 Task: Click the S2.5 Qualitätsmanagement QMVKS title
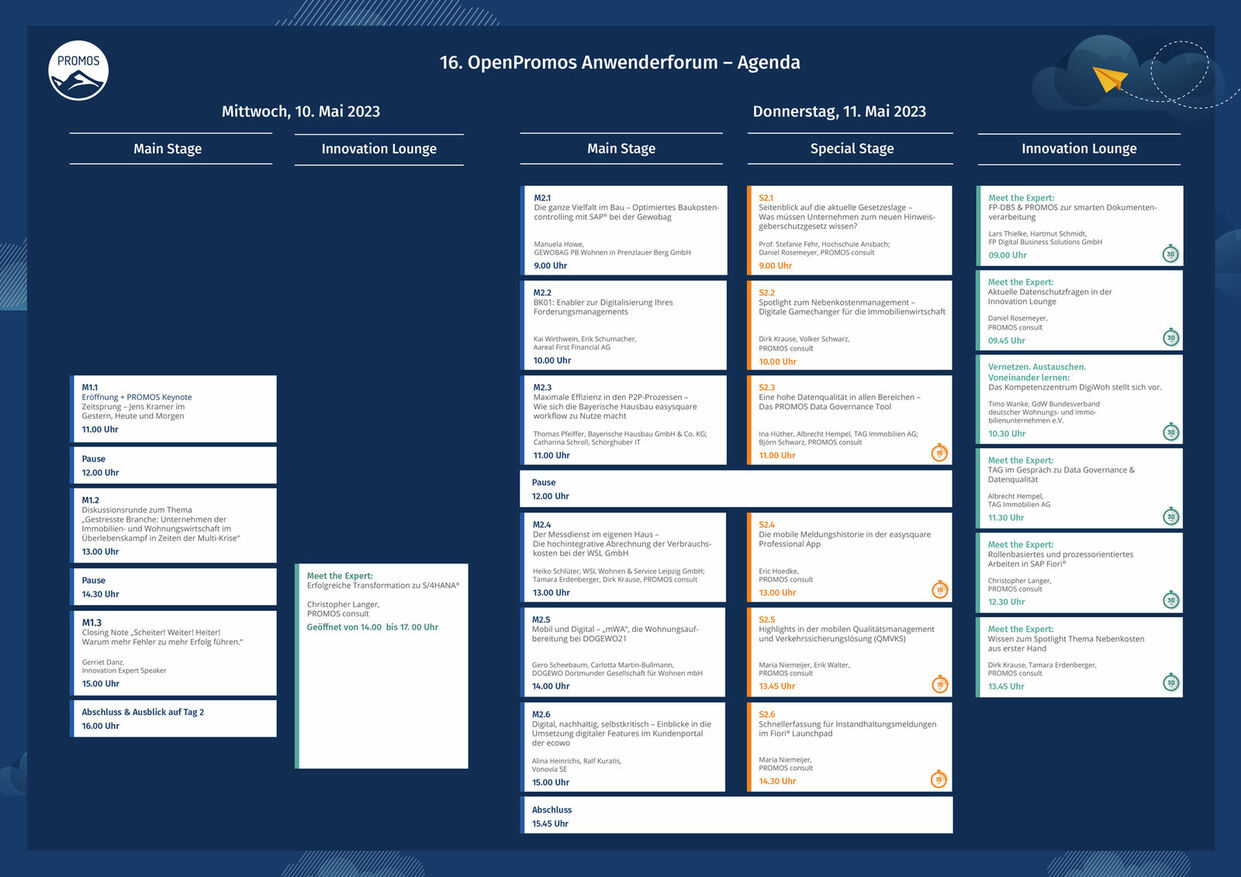[847, 634]
